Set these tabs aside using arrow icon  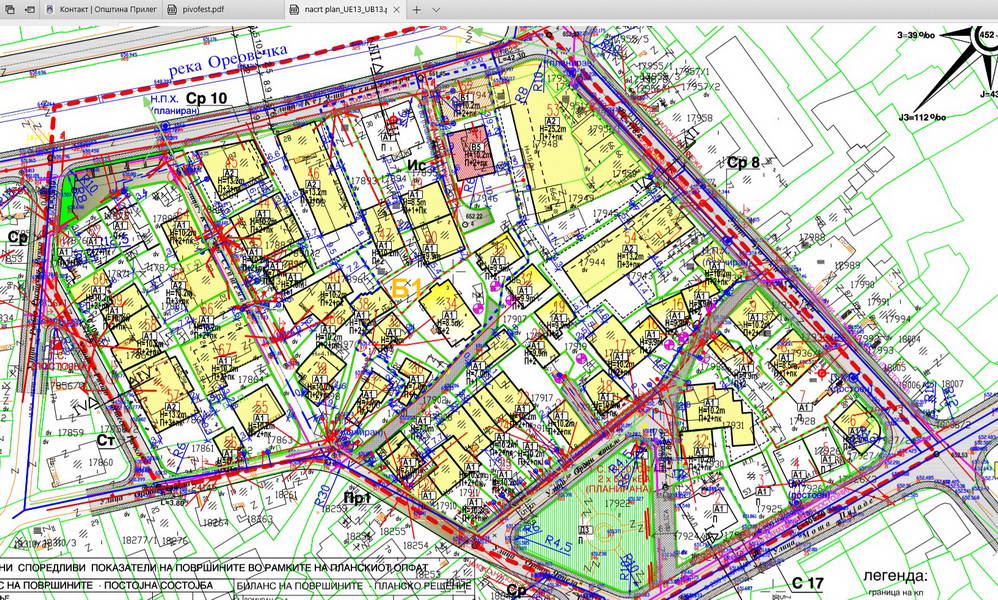[x=30, y=9]
